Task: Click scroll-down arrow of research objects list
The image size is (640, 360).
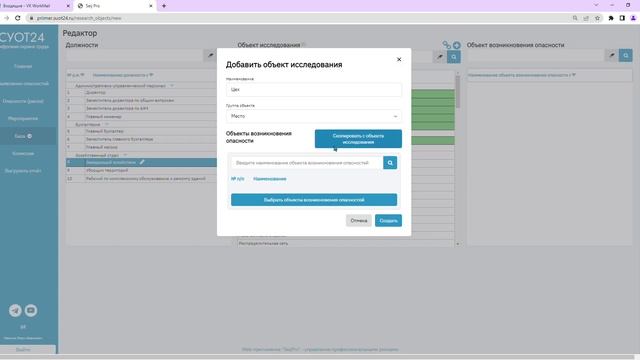Action: (458, 244)
